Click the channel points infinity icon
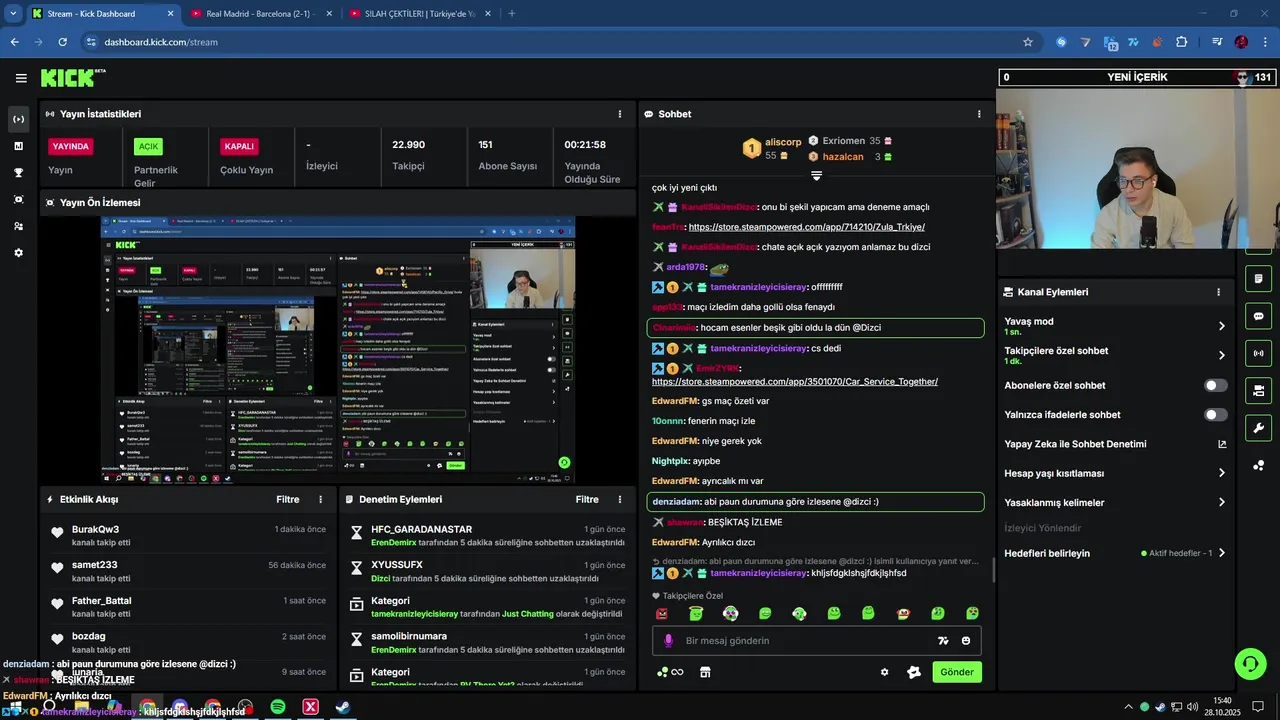Viewport: 1280px width, 720px height. click(670, 672)
